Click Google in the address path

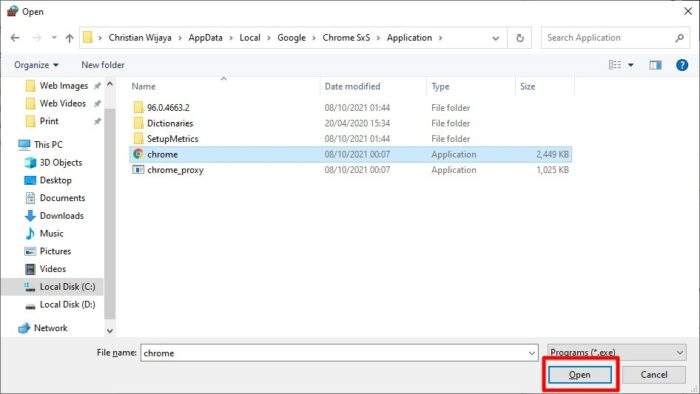tap(292, 38)
